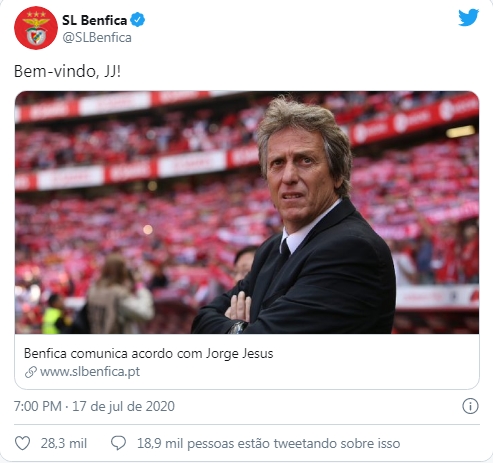Open the 7:00 PM timestamp
Screen dimensions: 493x463
38,406
